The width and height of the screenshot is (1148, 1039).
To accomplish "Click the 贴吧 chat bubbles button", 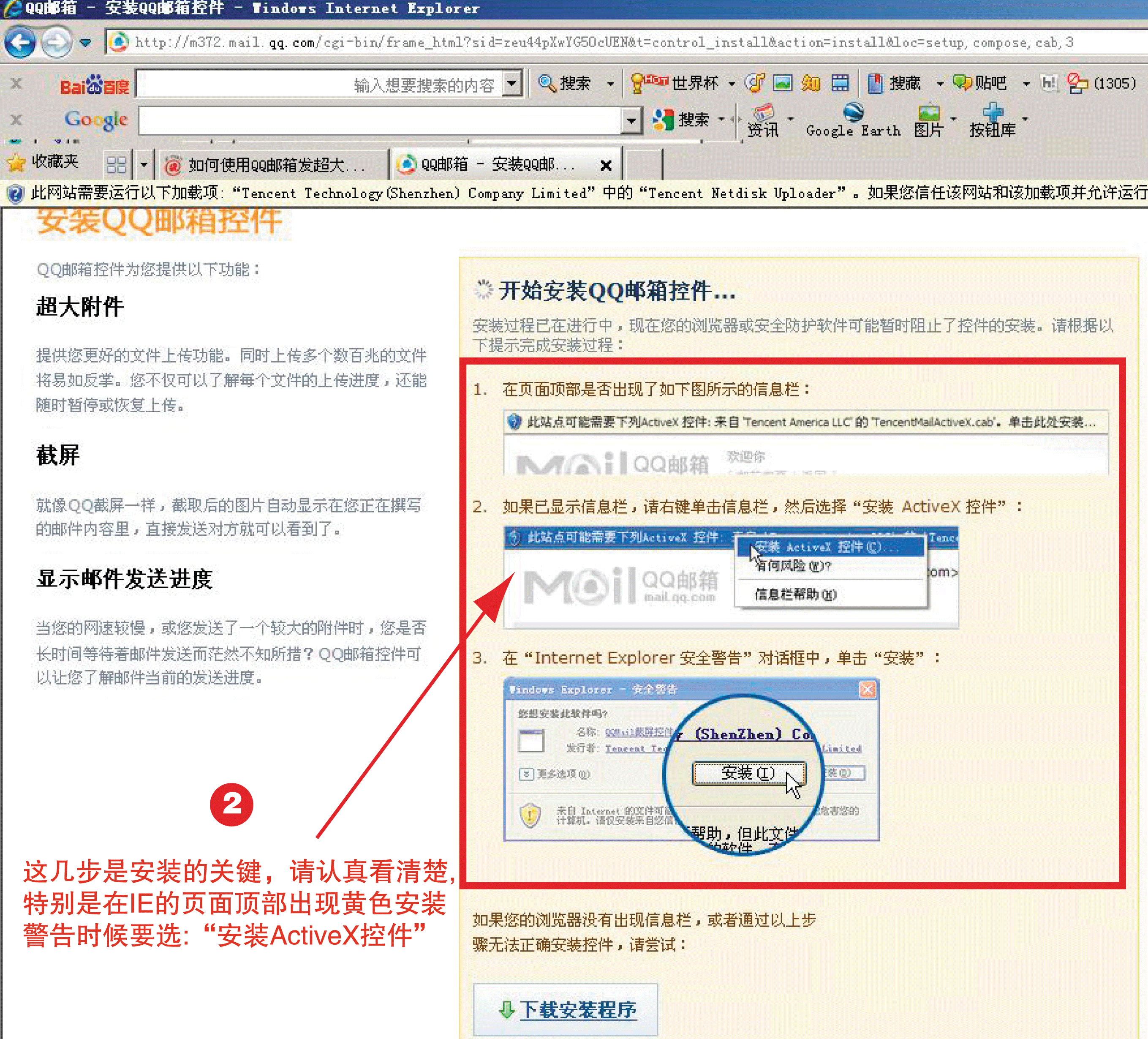I will pyautogui.click(x=980, y=83).
